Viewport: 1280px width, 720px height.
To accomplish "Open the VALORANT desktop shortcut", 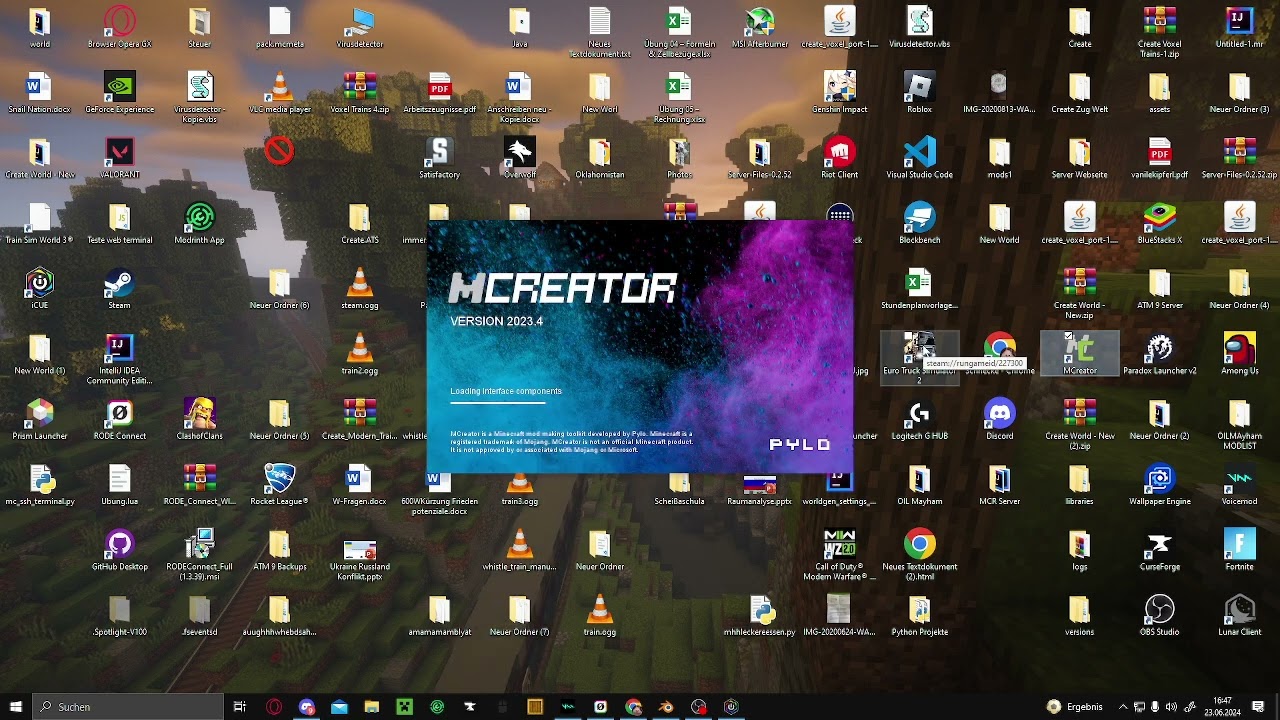I will coord(119,158).
